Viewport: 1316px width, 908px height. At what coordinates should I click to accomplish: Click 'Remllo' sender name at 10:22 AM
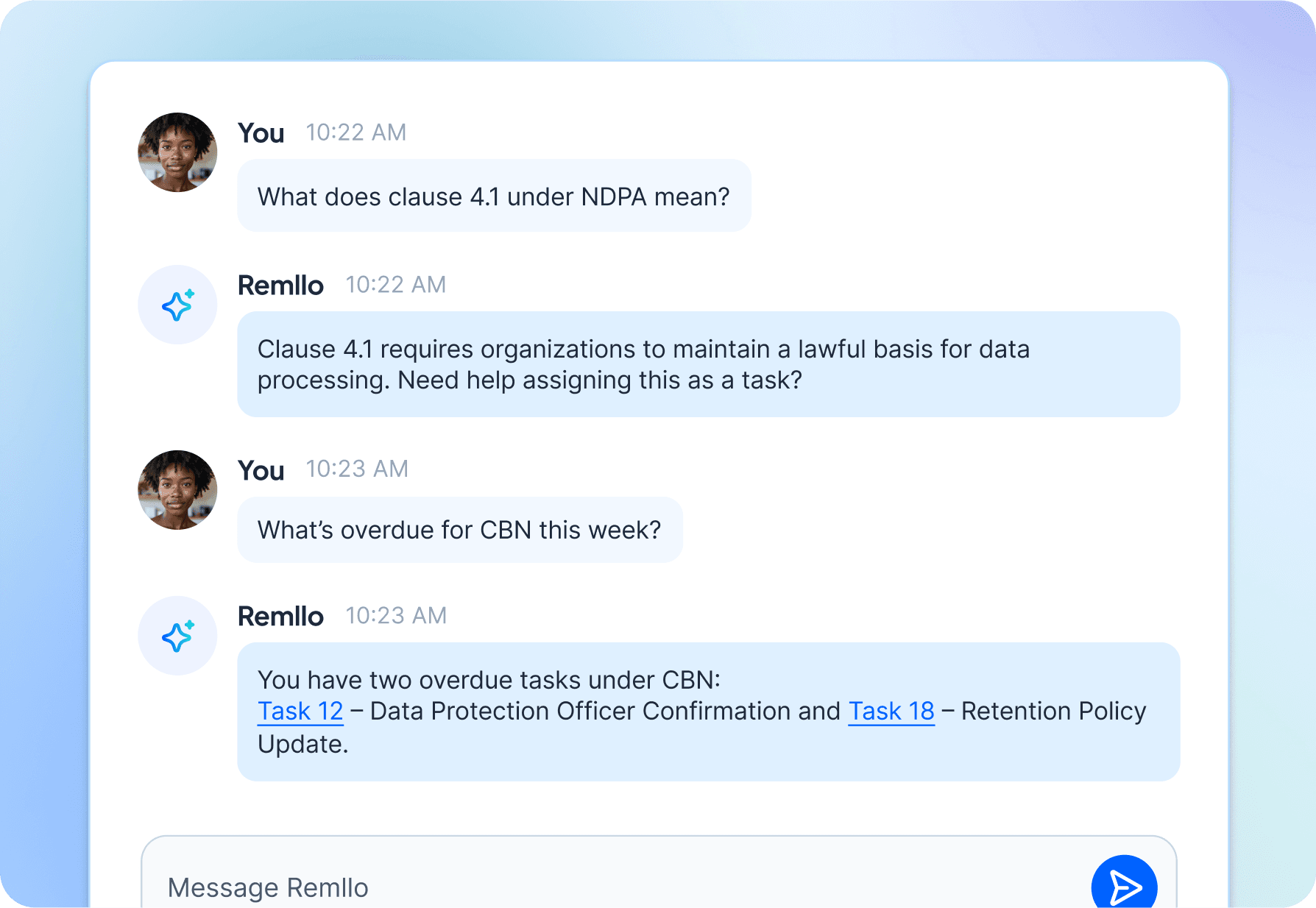(x=280, y=285)
